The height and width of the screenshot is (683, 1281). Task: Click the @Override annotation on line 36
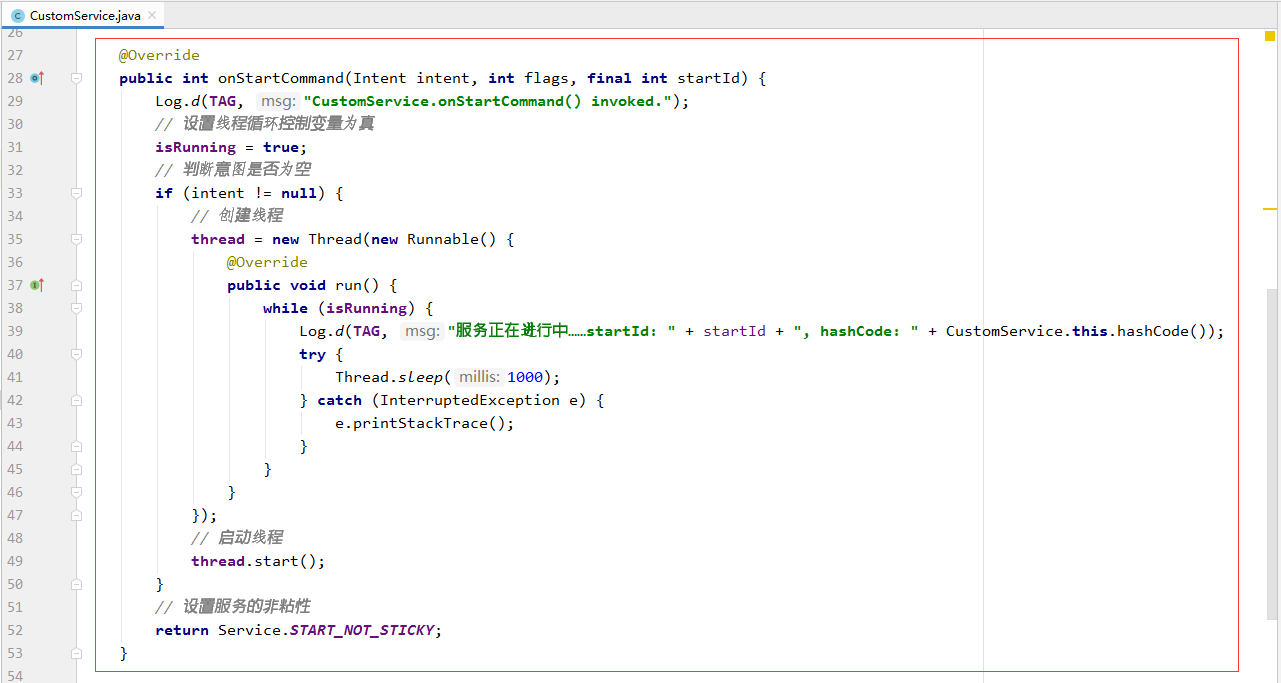click(267, 262)
